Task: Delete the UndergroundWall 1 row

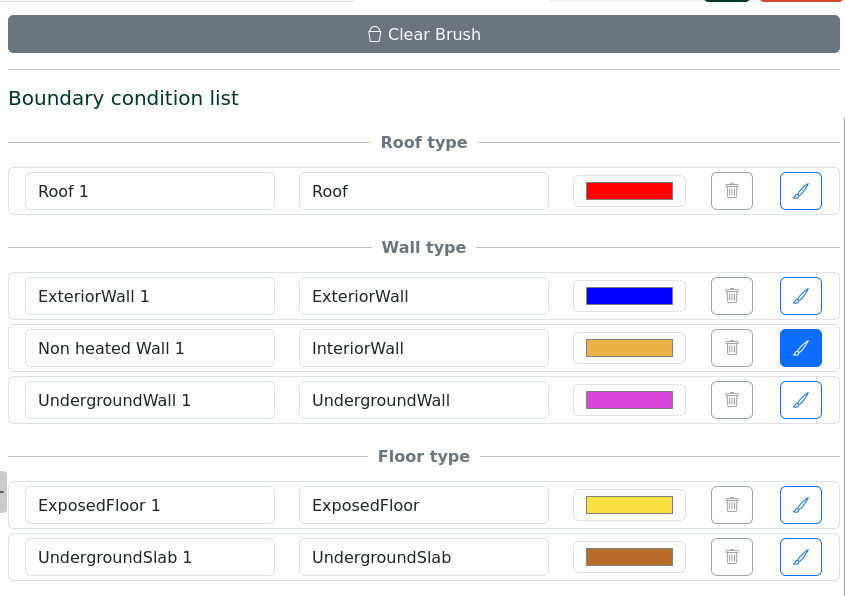Action: tap(731, 400)
